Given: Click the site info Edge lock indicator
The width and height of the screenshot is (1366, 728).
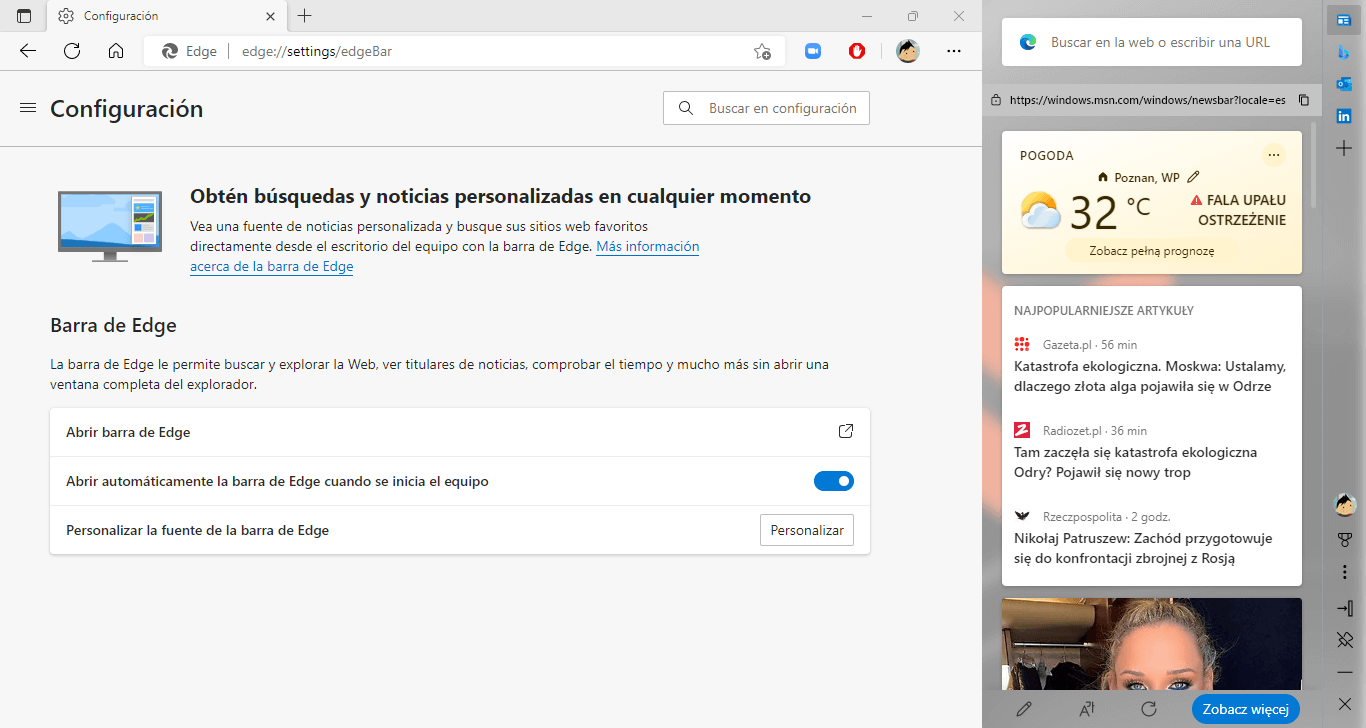Looking at the screenshot, I should tap(189, 51).
